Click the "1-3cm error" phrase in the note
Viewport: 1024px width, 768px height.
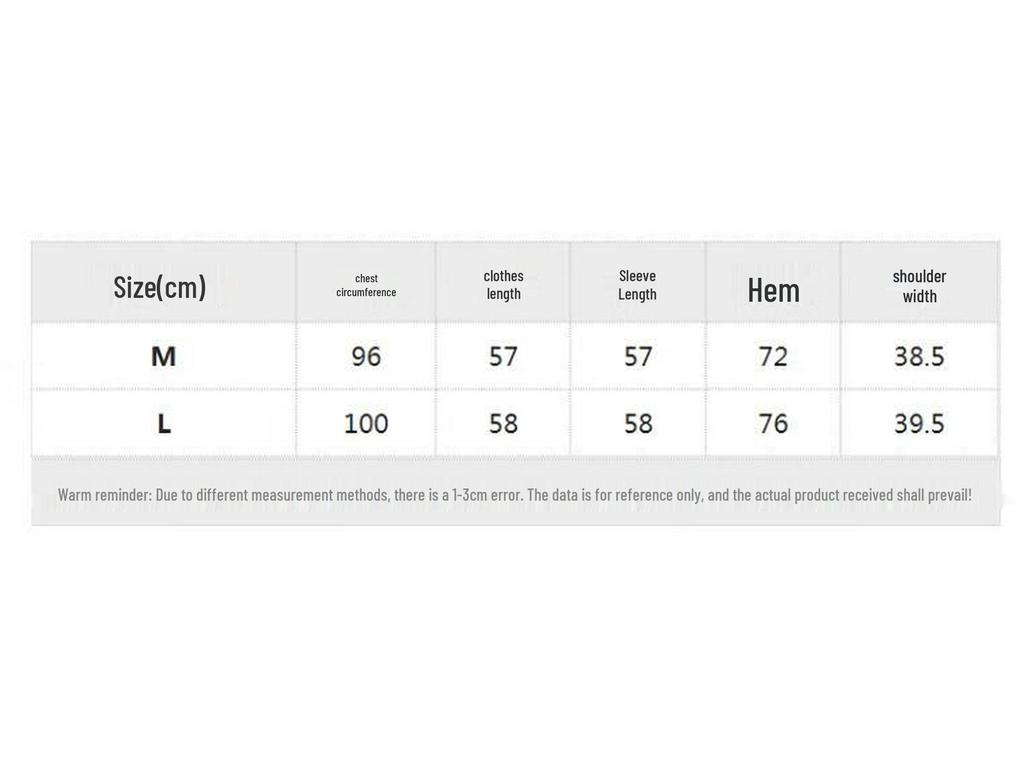click(x=487, y=495)
